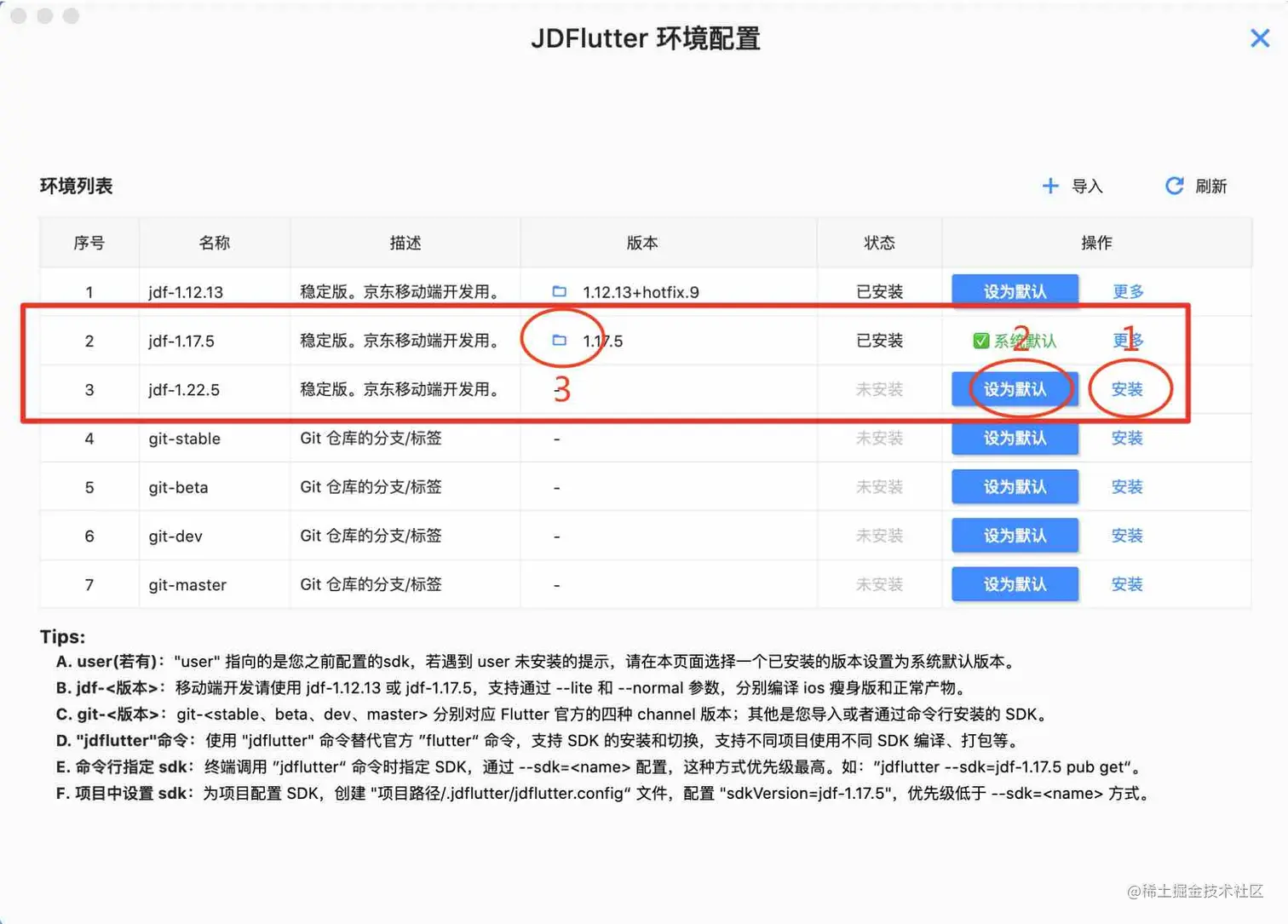The height and width of the screenshot is (924, 1288).
Task: Click 未安装 status of git-master
Action: tap(879, 584)
